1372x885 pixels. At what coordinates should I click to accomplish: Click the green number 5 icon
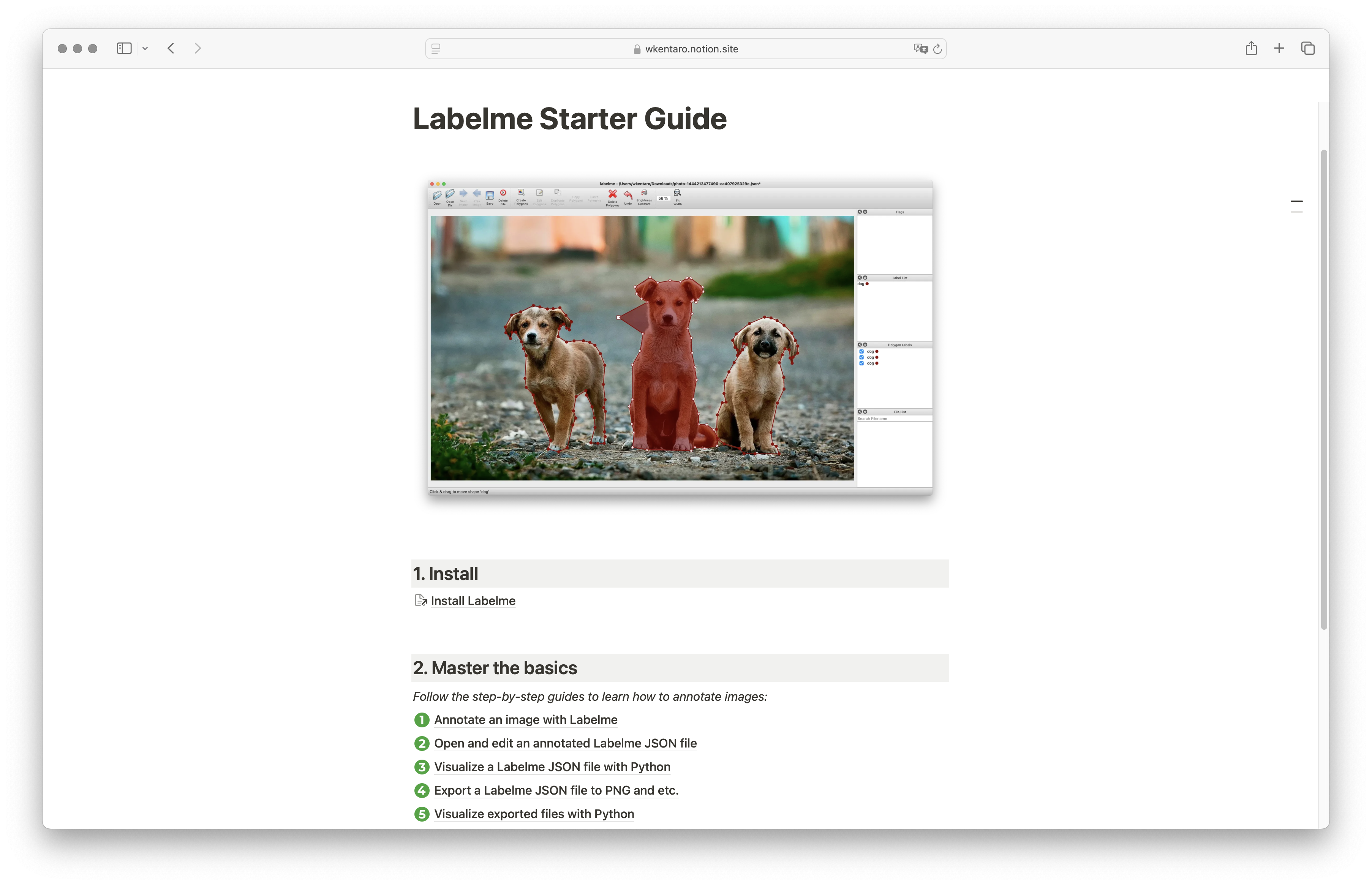point(422,814)
